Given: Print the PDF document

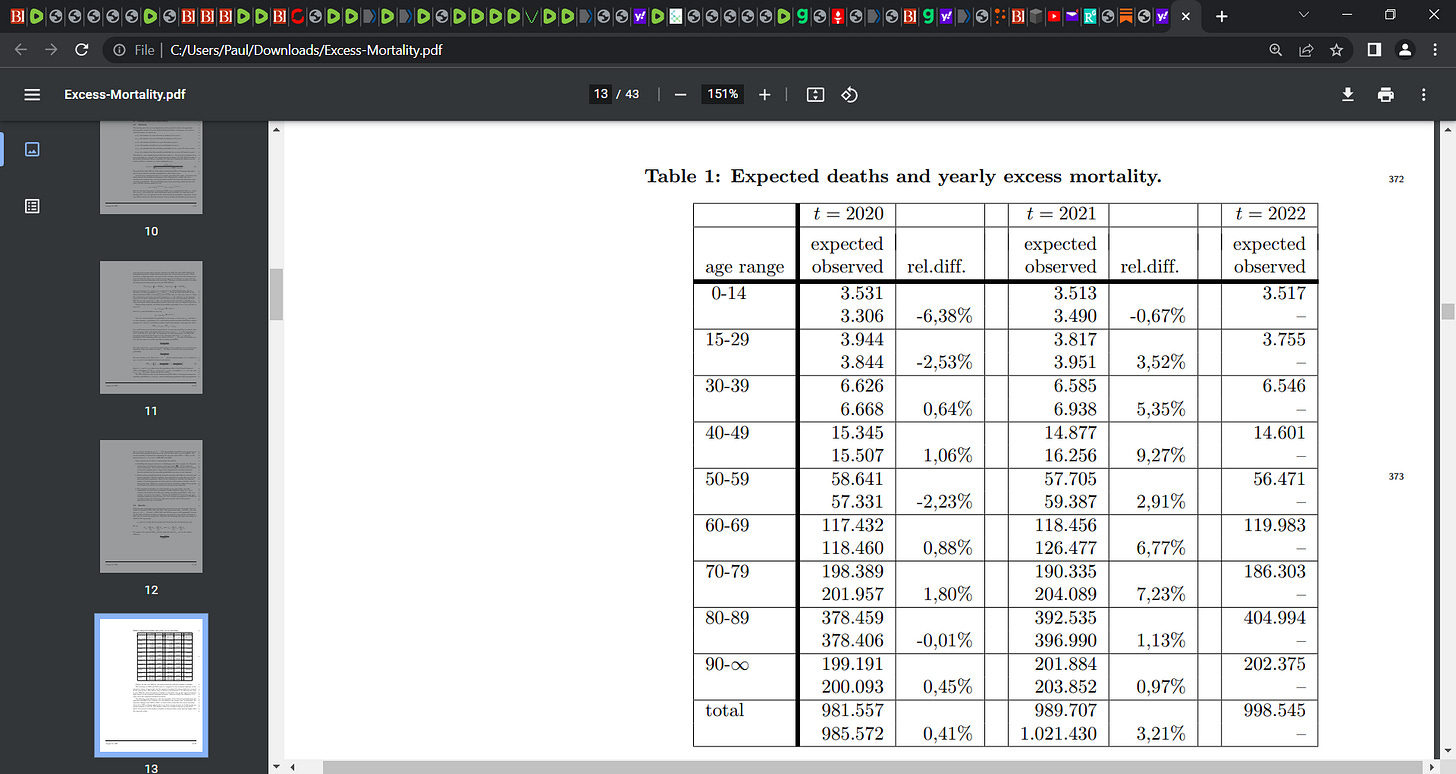Looking at the screenshot, I should (1385, 94).
